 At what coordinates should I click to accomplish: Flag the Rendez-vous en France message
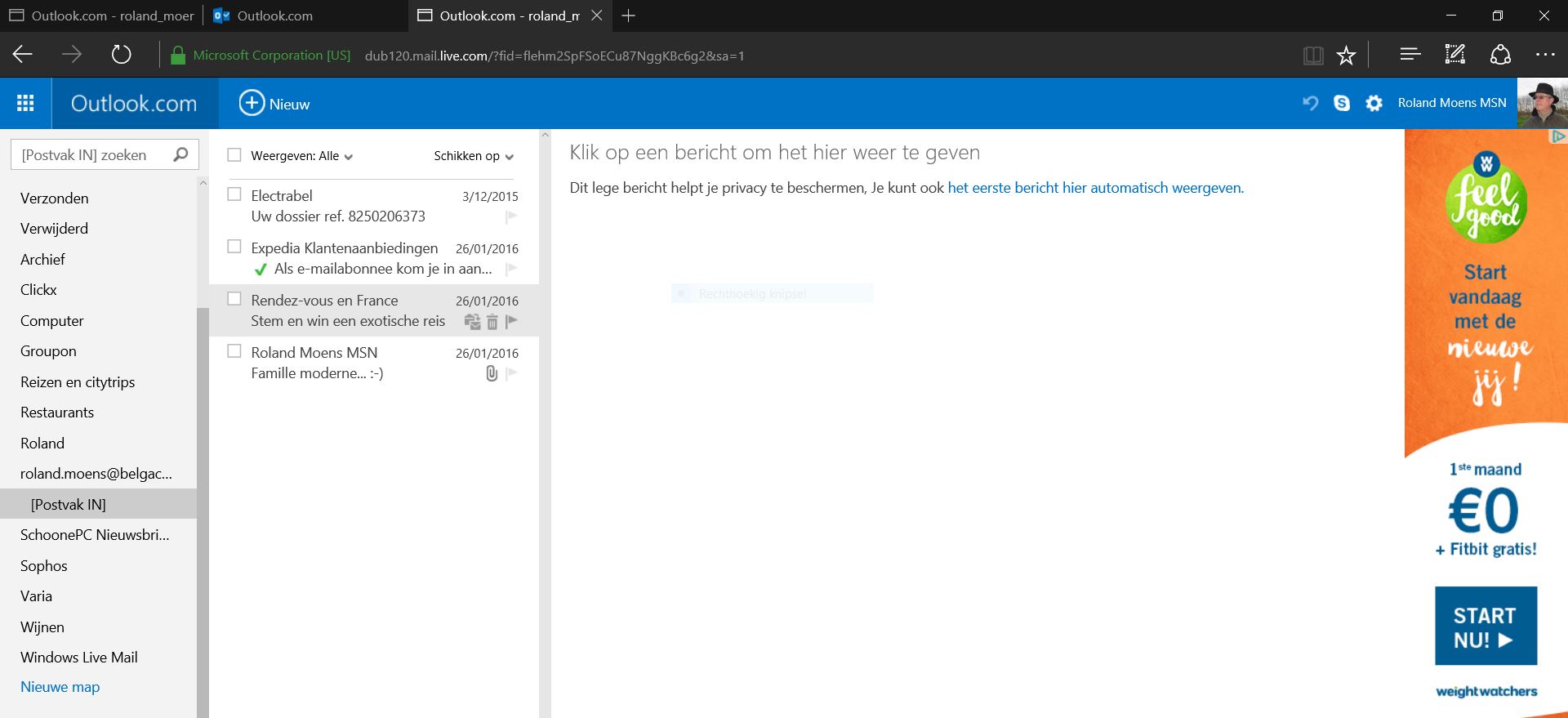(511, 321)
